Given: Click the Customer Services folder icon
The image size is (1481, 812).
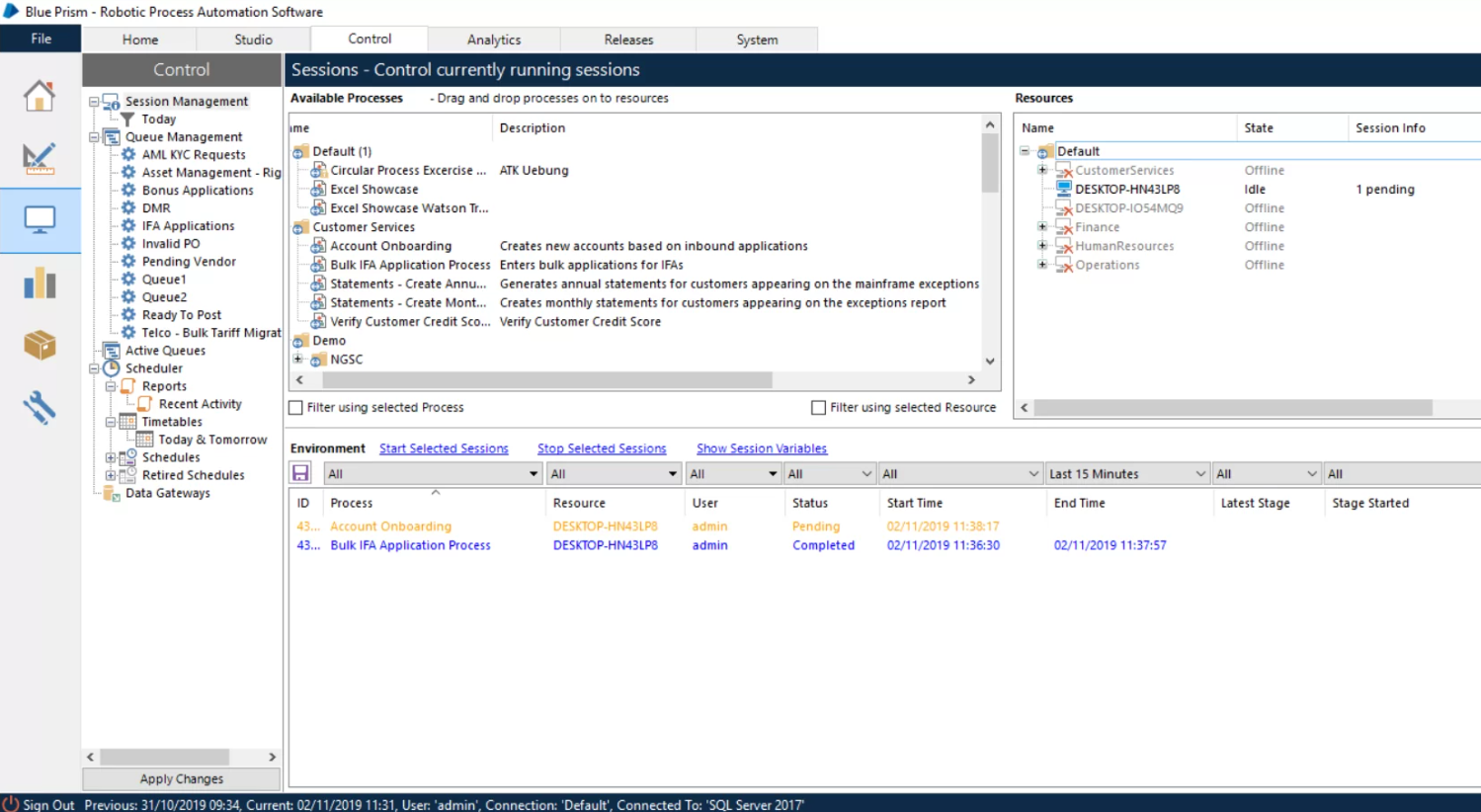Looking at the screenshot, I should pyautogui.click(x=300, y=227).
